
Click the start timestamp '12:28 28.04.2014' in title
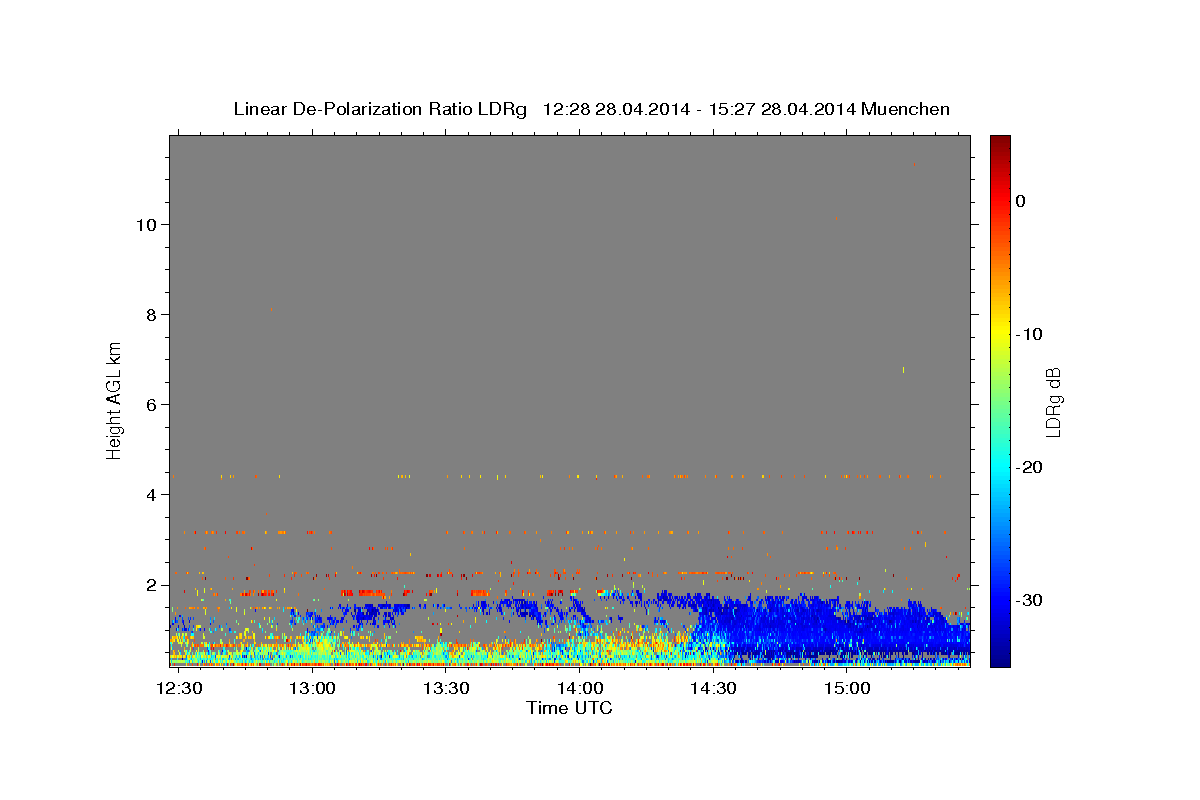point(616,109)
